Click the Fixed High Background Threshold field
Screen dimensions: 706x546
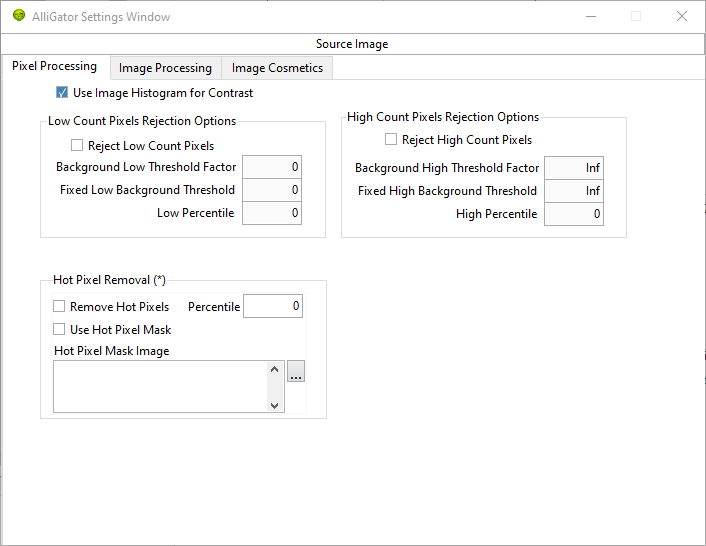click(574, 191)
